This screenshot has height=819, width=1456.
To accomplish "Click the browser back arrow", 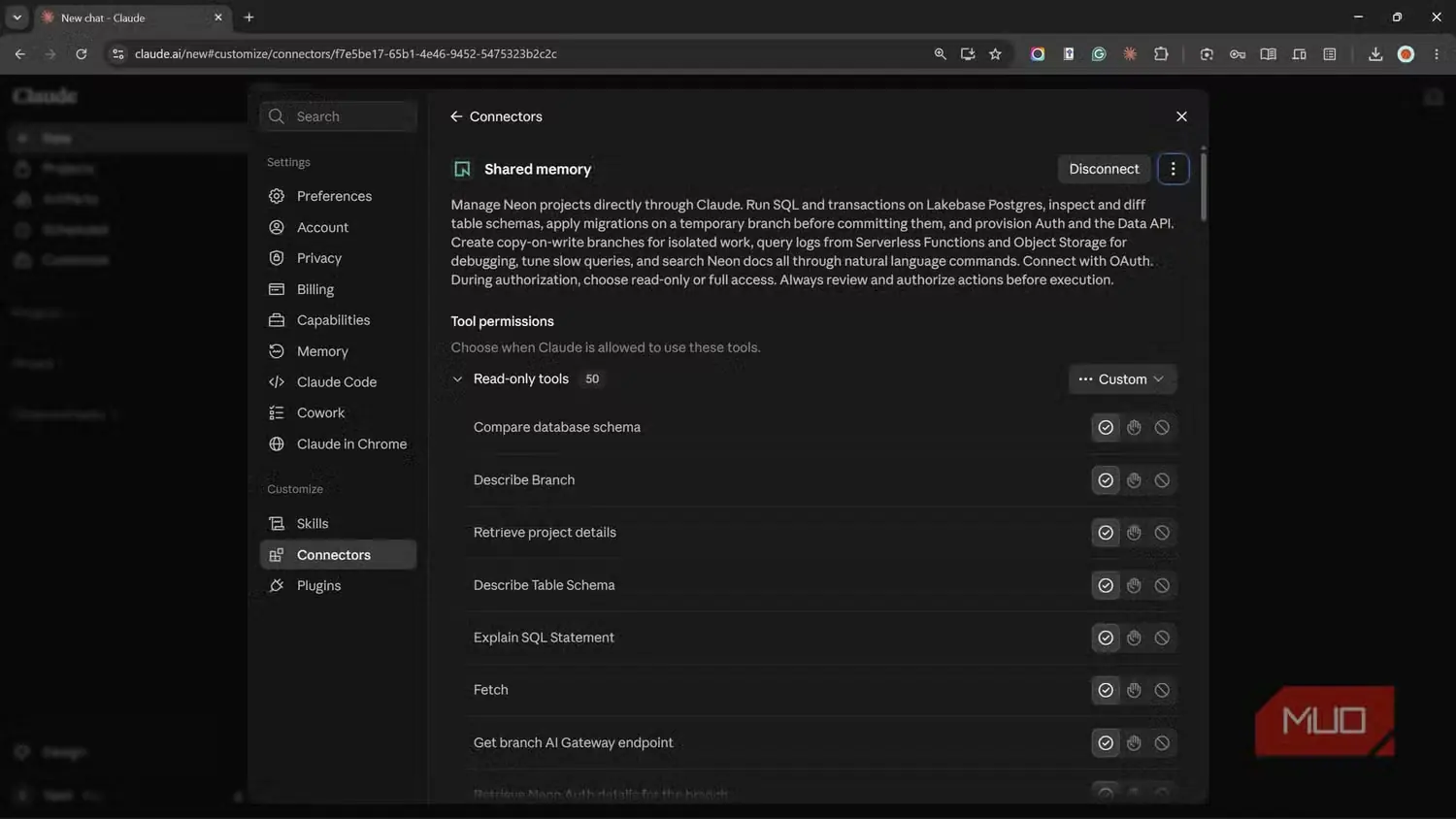I will (x=20, y=54).
